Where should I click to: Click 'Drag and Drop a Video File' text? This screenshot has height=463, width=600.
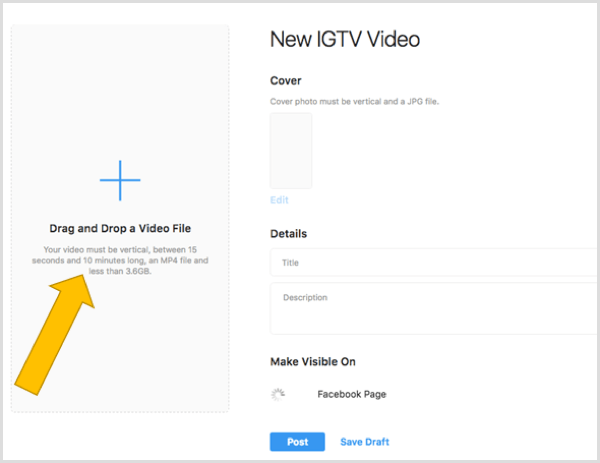click(120, 228)
